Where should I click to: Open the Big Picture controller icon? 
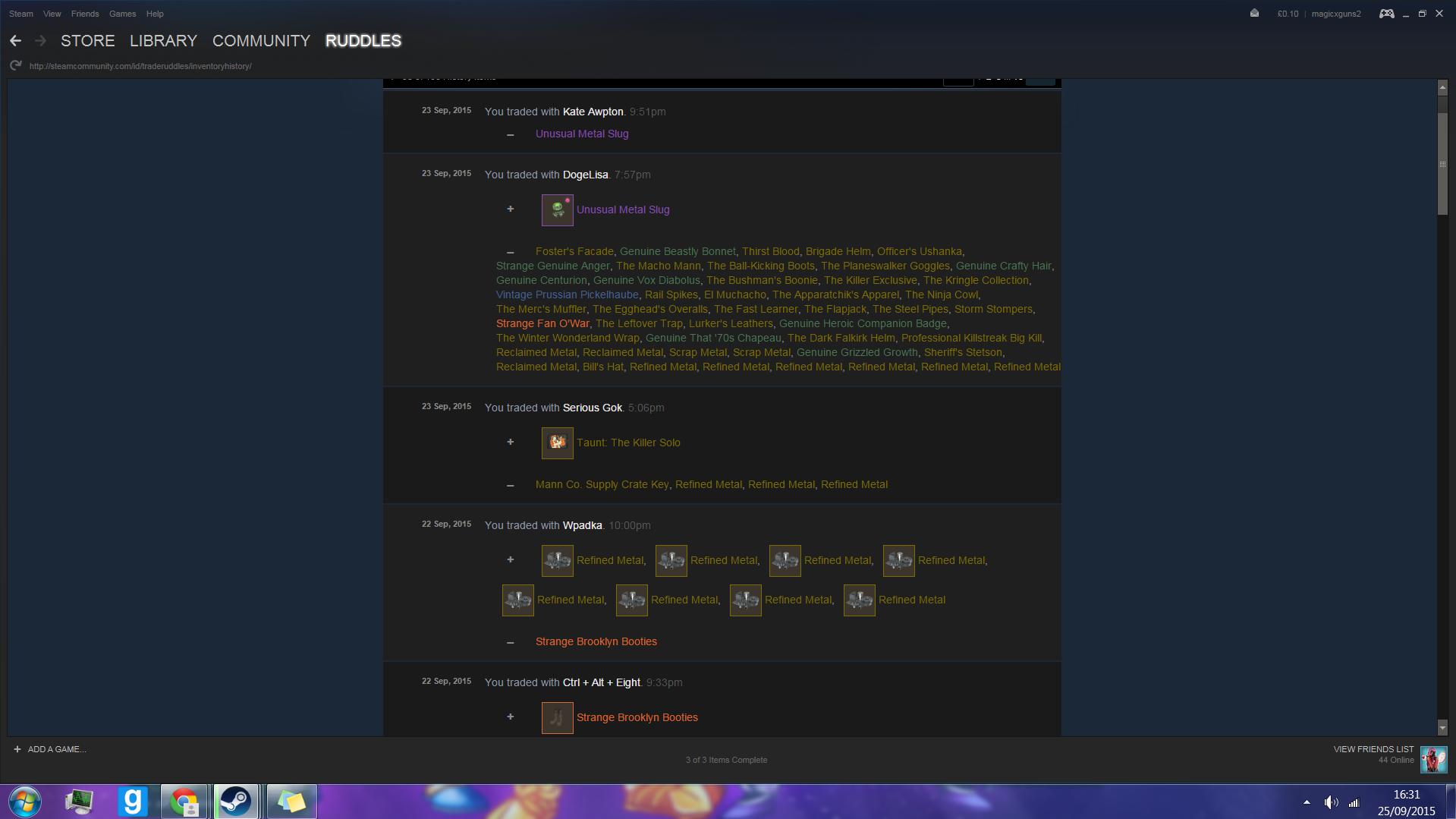tap(1386, 14)
